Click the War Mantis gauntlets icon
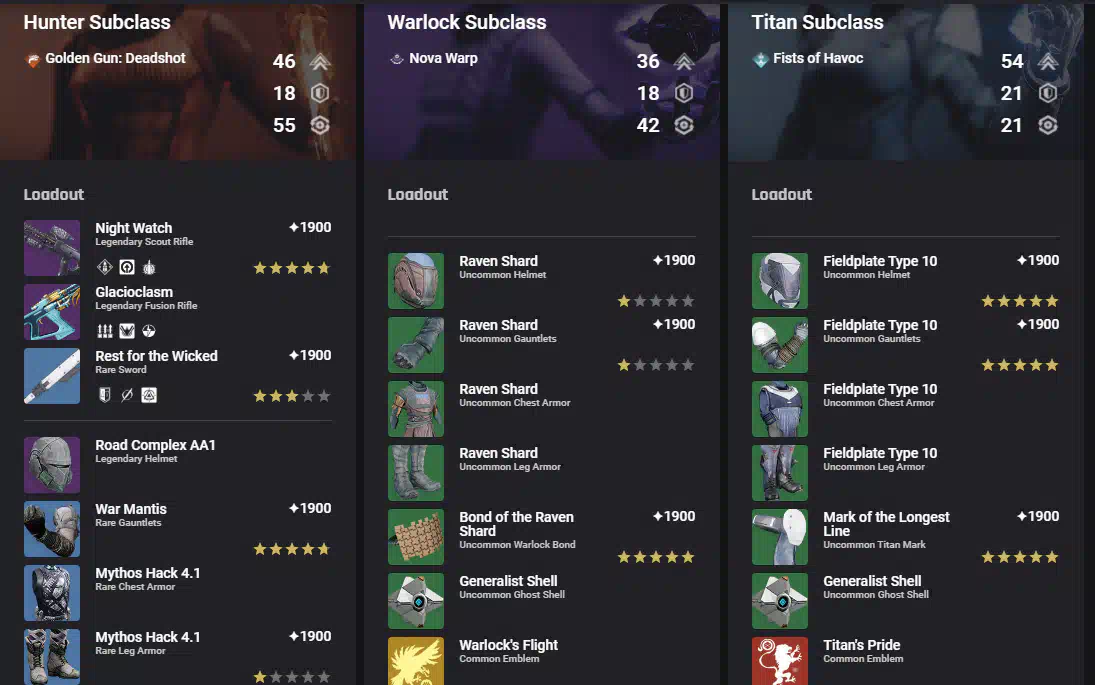 52,529
